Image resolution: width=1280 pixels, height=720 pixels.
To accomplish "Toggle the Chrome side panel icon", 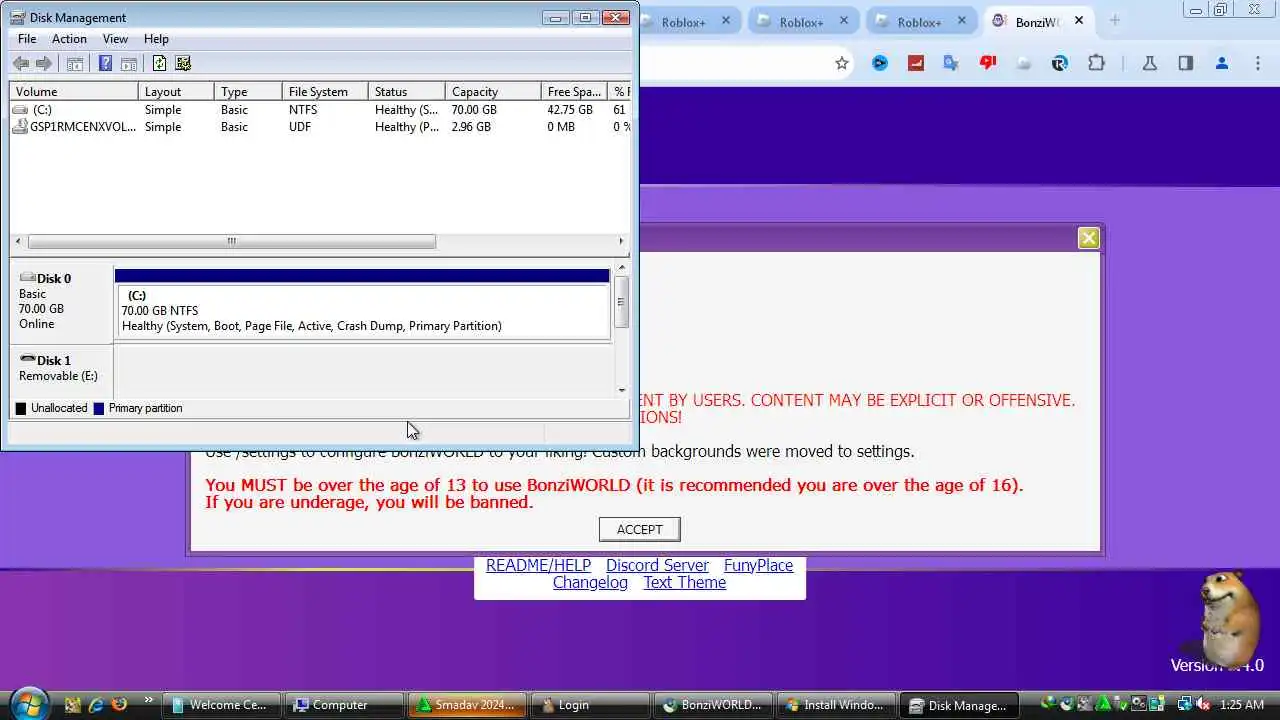I will coord(1186,63).
